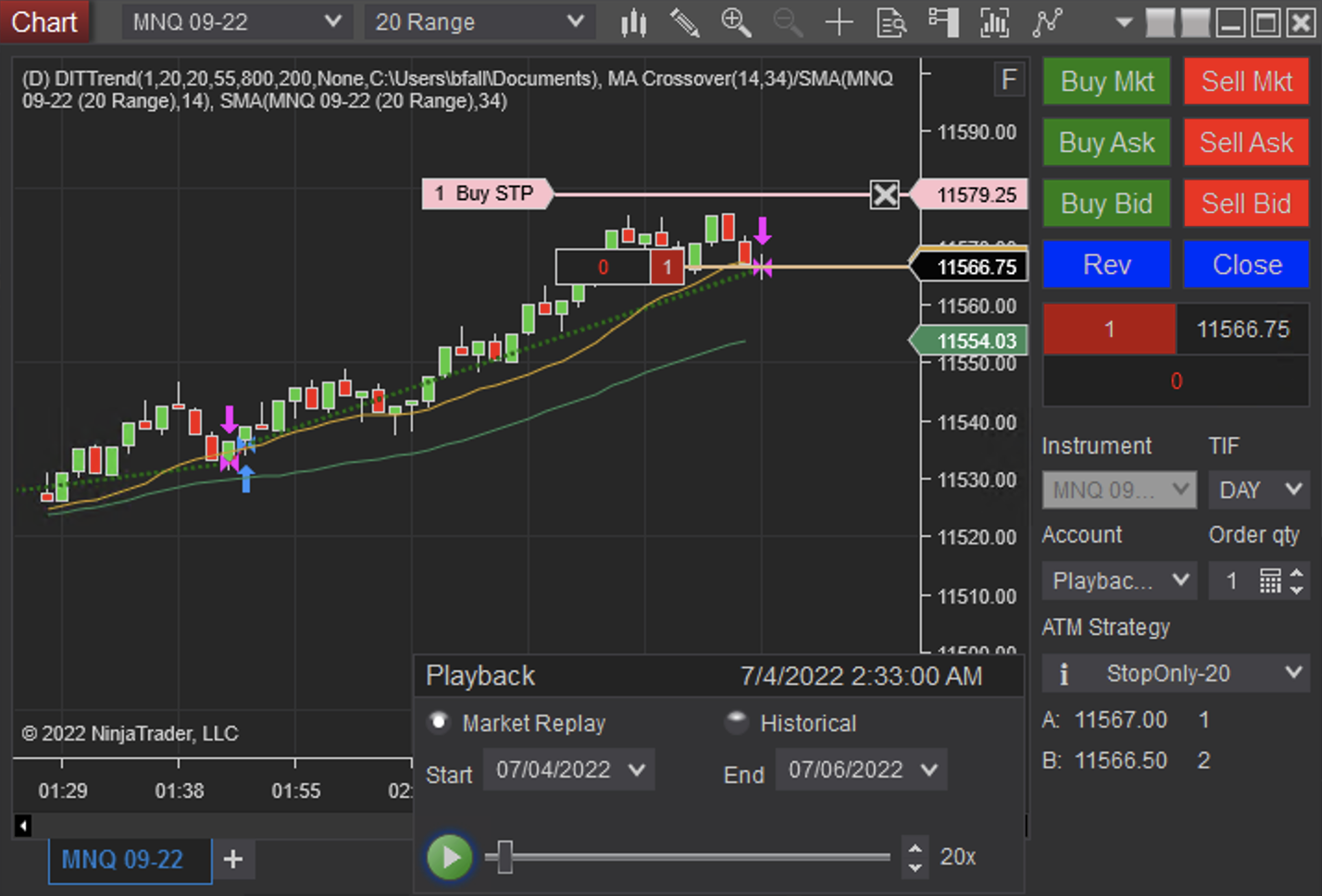
Task: Increase playback speed with up arrow
Action: point(916,847)
